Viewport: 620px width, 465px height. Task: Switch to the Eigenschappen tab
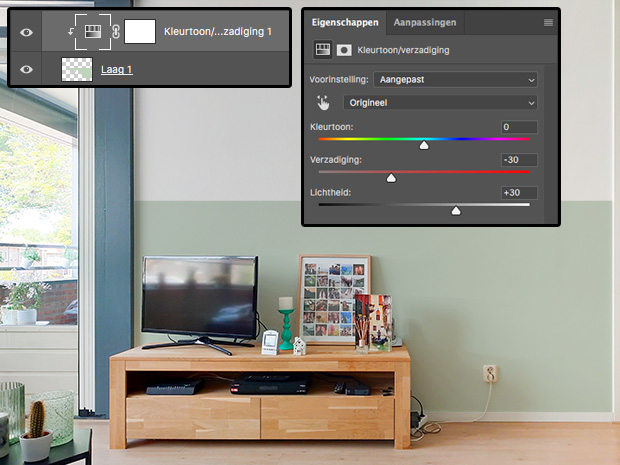pos(345,23)
